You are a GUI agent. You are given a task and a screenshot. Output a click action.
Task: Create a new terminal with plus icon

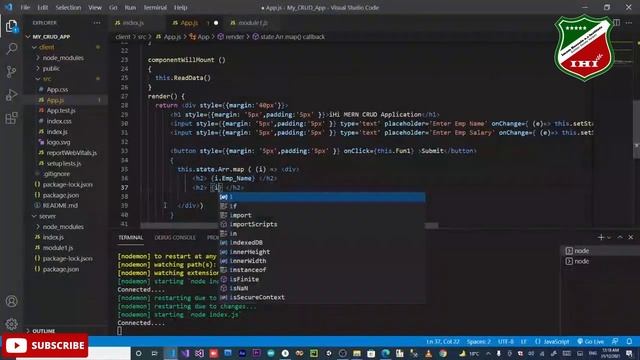pos(600,237)
